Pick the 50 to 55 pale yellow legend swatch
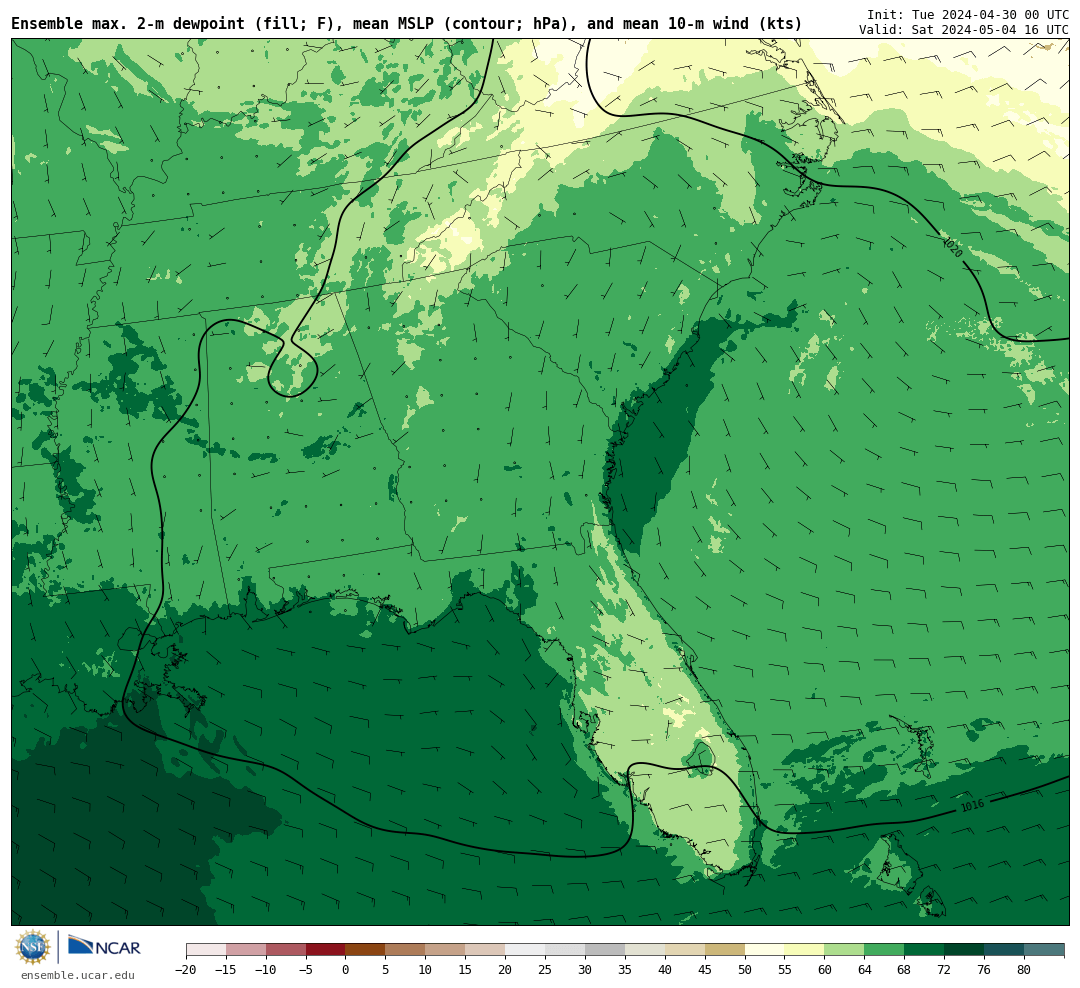 click(x=765, y=950)
